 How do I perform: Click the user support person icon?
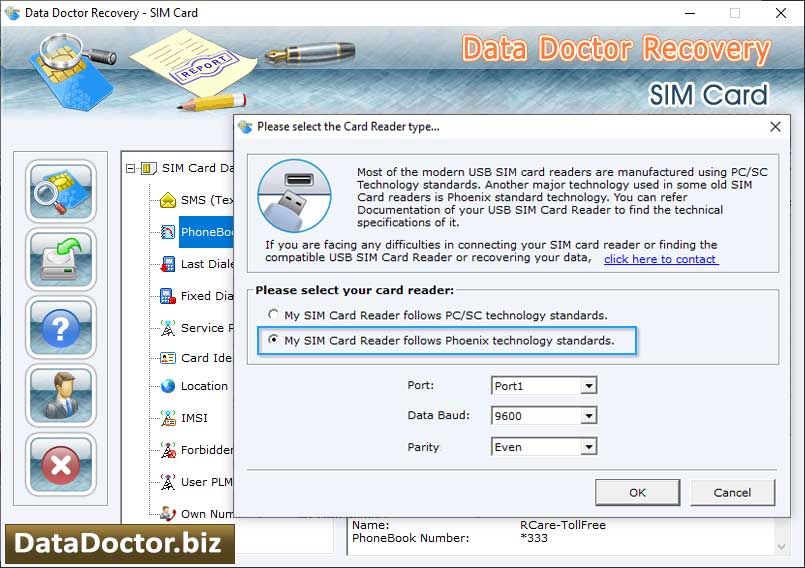61,395
